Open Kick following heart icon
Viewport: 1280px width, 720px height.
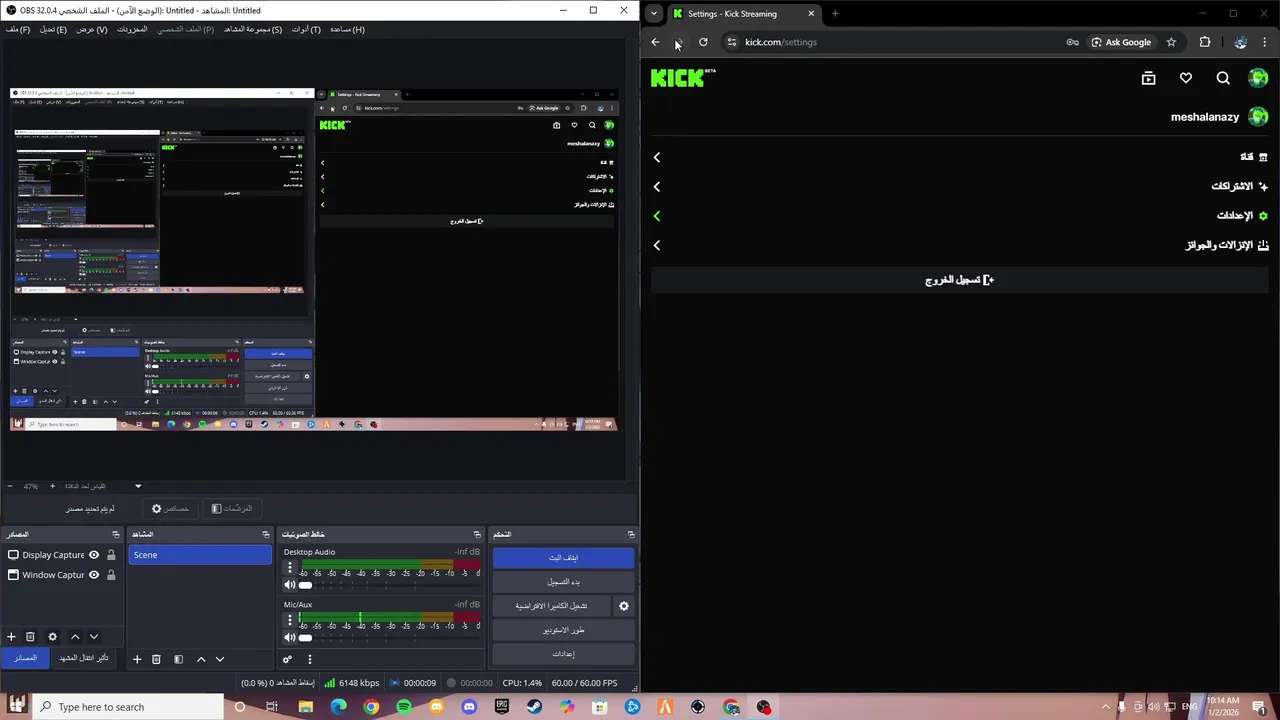(1186, 78)
